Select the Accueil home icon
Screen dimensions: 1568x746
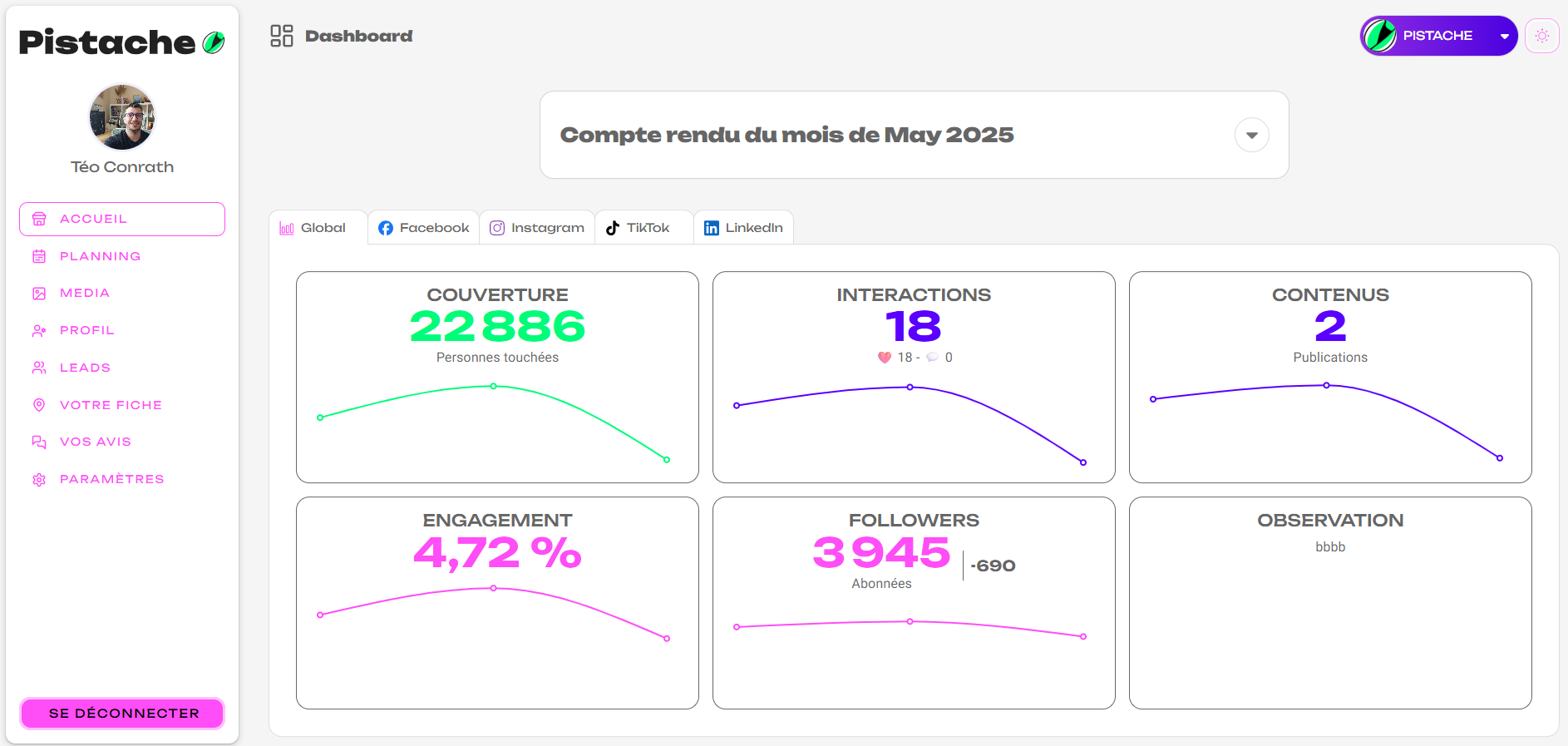tap(39, 218)
